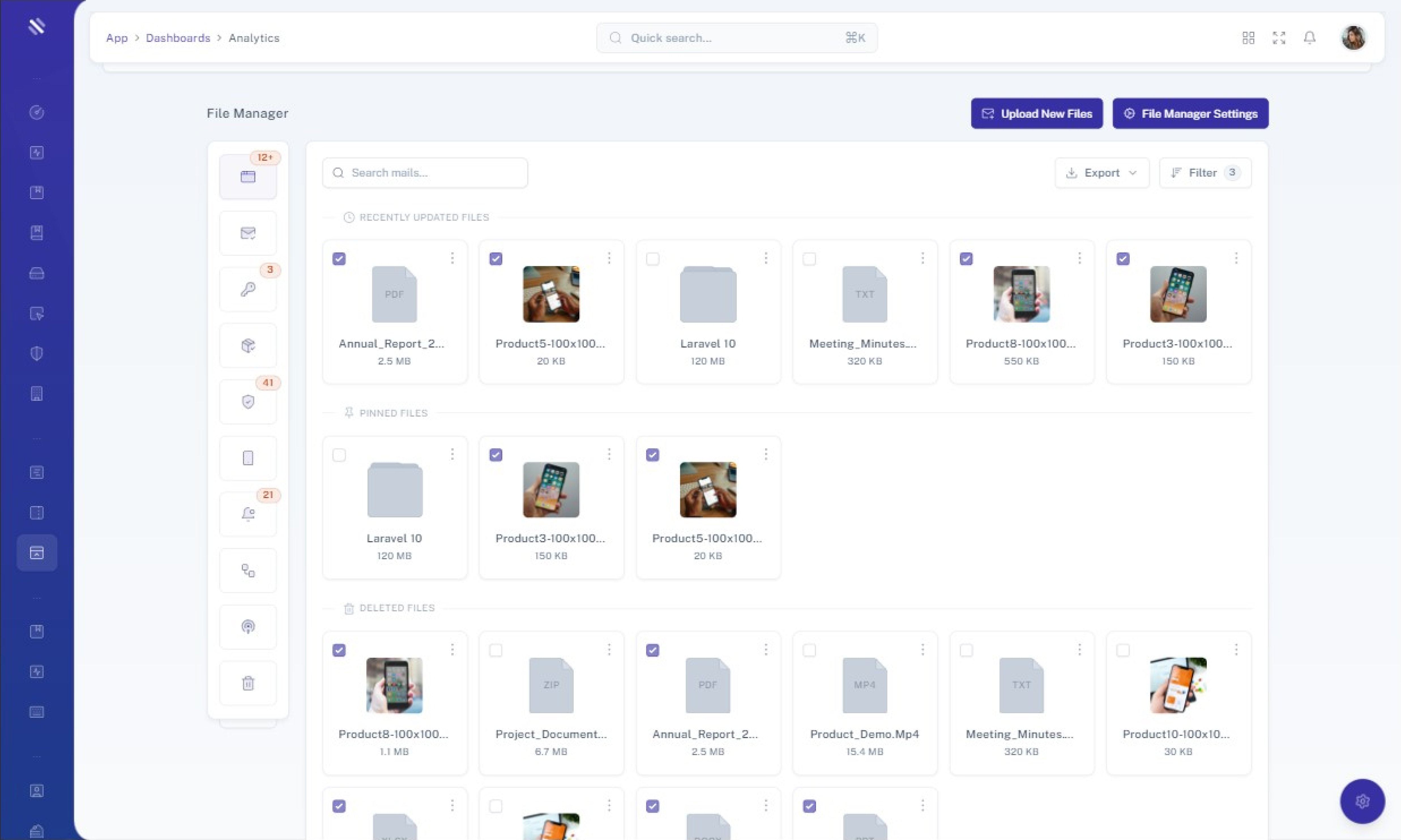The height and width of the screenshot is (840, 1401).
Task: Click the fullscreen expand icon
Action: pyautogui.click(x=1279, y=38)
